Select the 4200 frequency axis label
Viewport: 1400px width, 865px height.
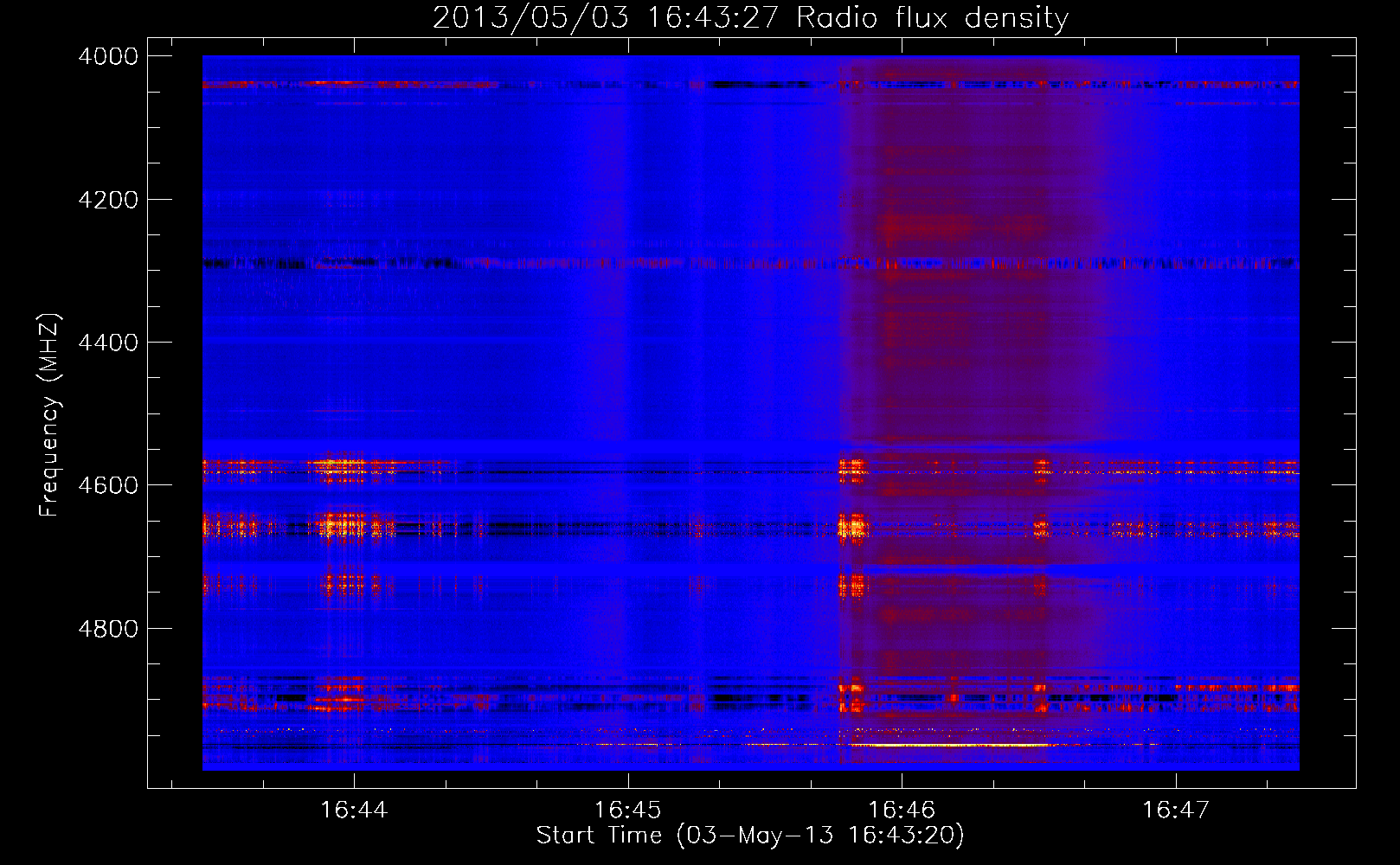click(x=108, y=200)
